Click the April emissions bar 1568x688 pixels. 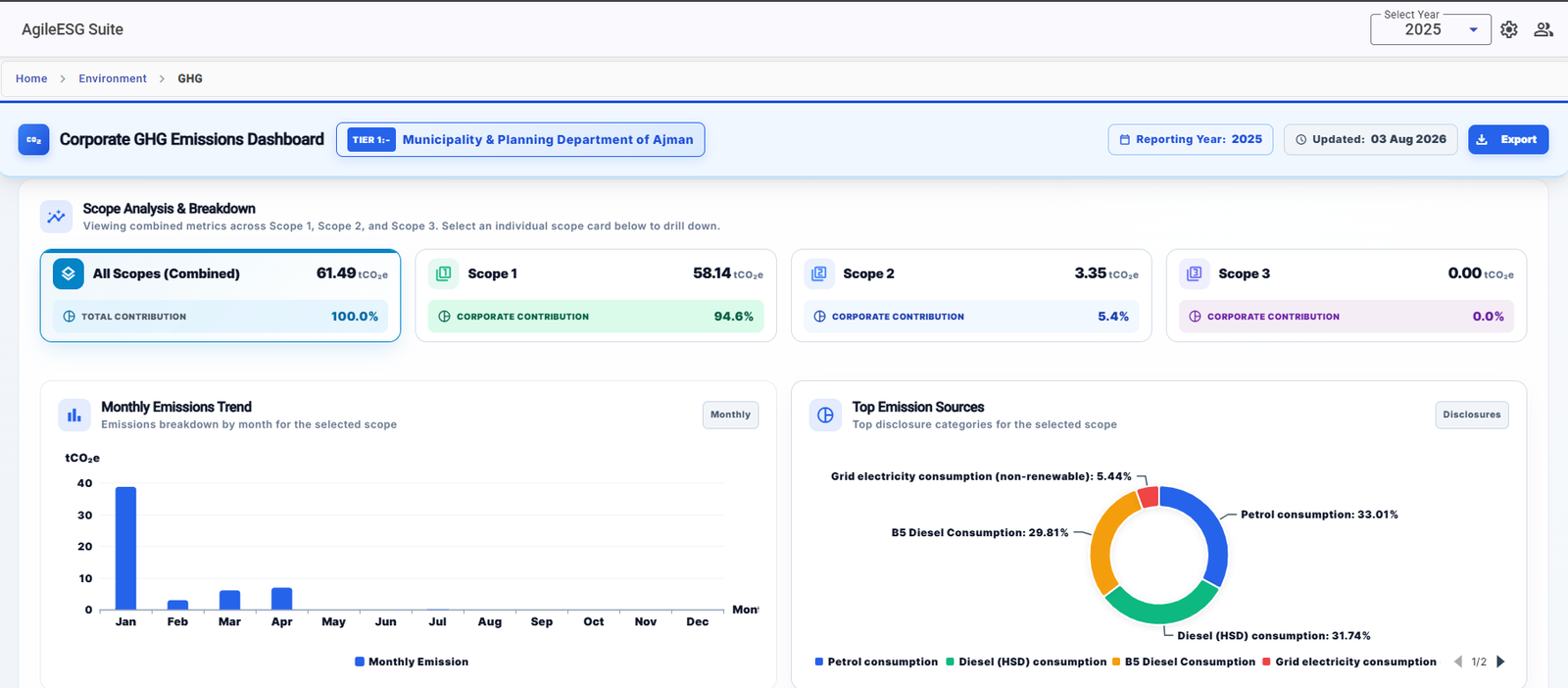[x=281, y=599]
